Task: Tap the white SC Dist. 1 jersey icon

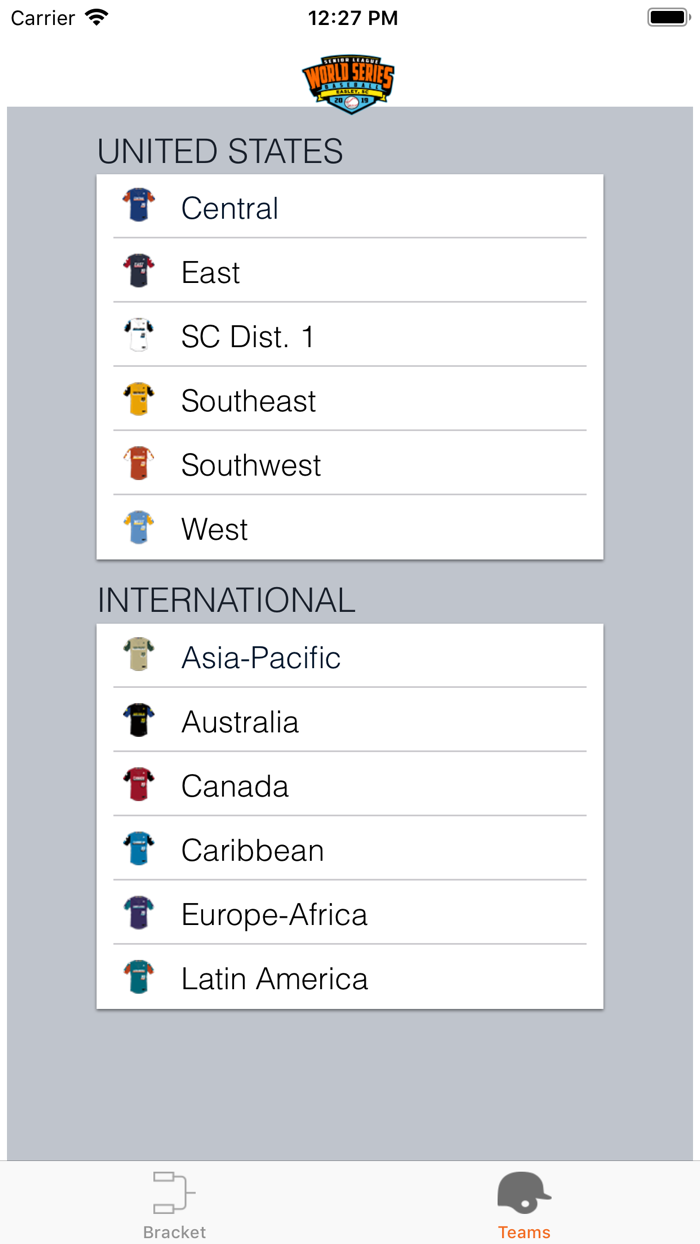Action: click(139, 335)
